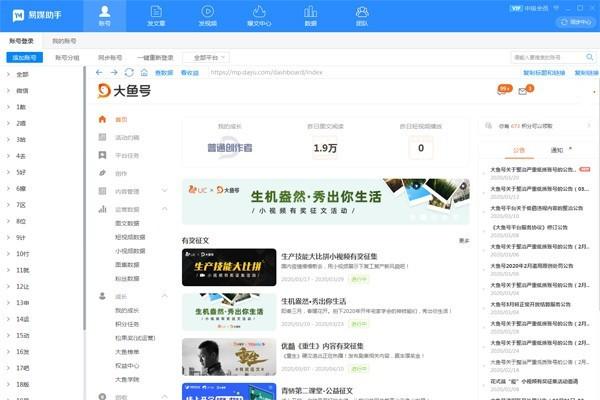
Task: Open the 数据 (data) icon in the top bar
Action: point(309,15)
